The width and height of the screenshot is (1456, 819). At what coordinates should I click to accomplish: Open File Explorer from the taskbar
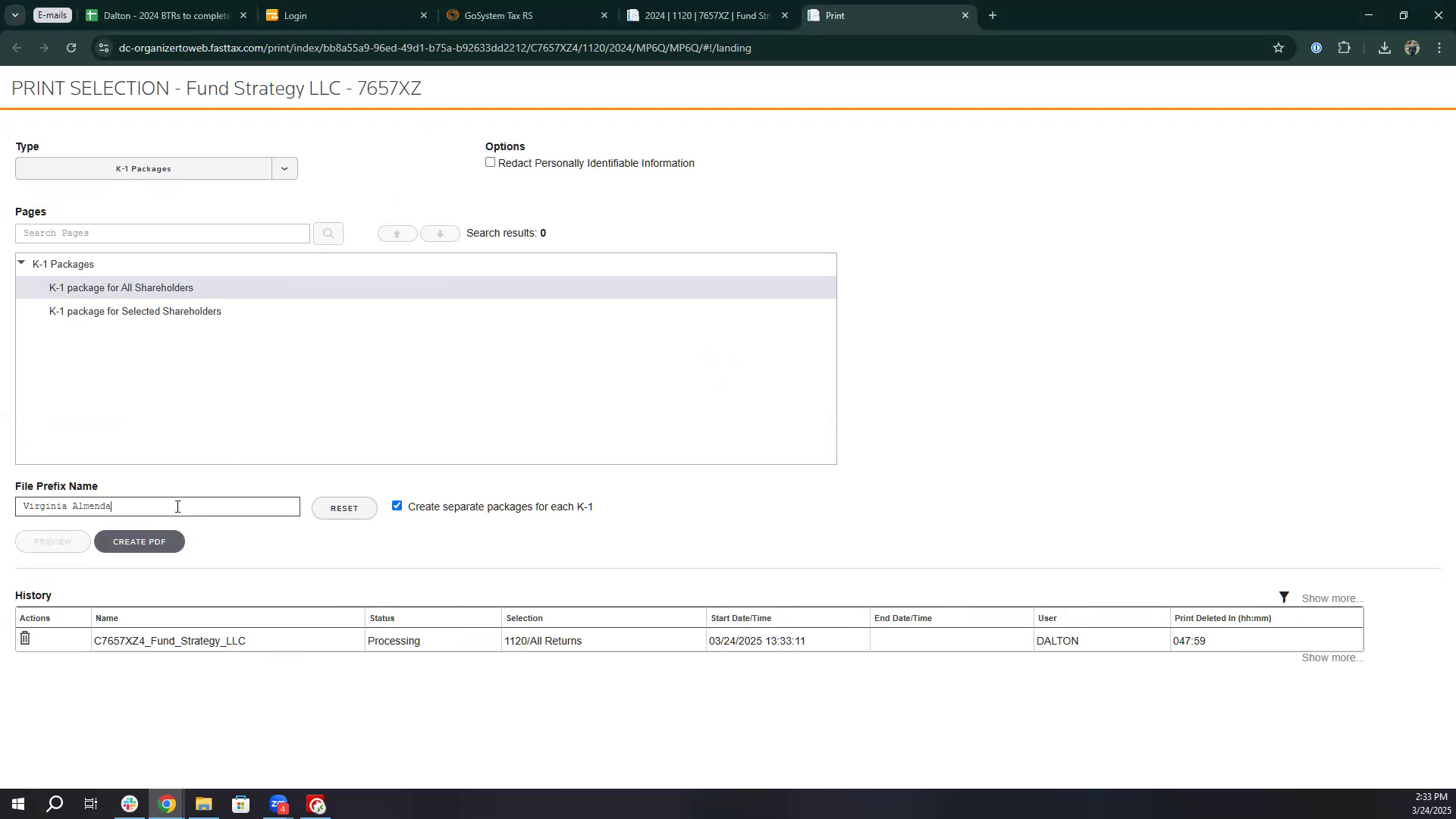(x=203, y=805)
